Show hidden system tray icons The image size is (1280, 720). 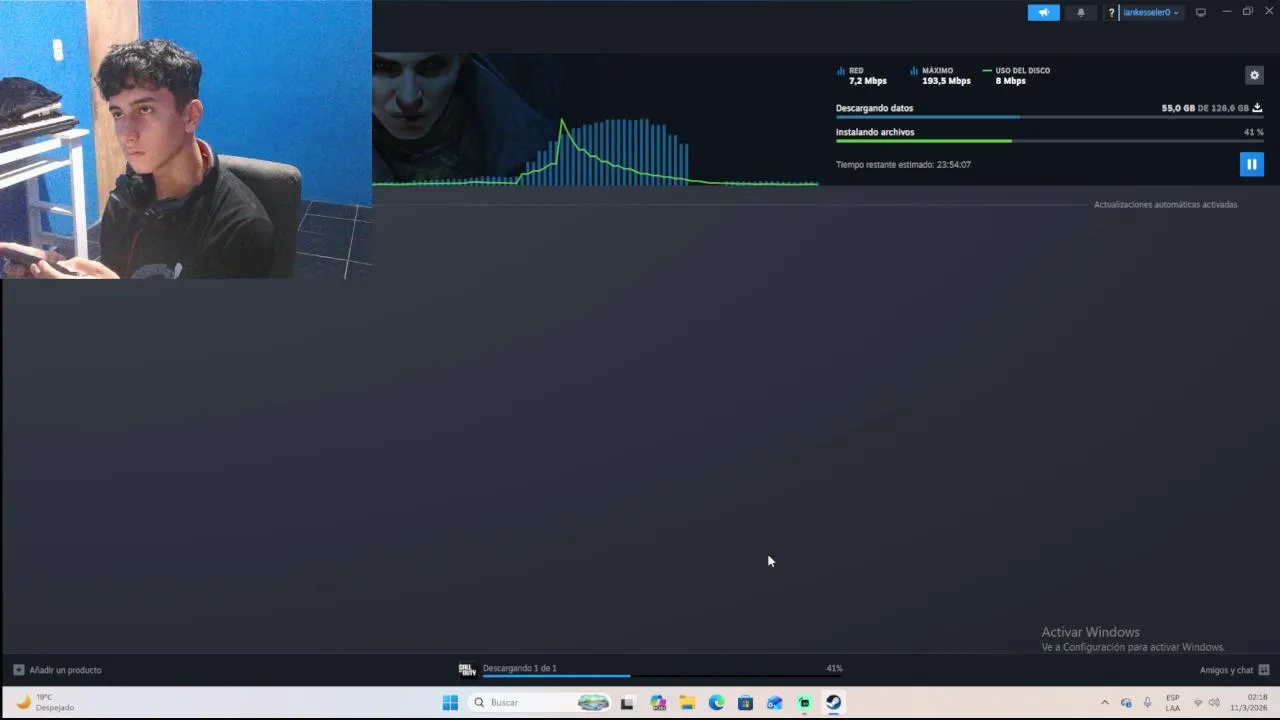(x=1104, y=703)
